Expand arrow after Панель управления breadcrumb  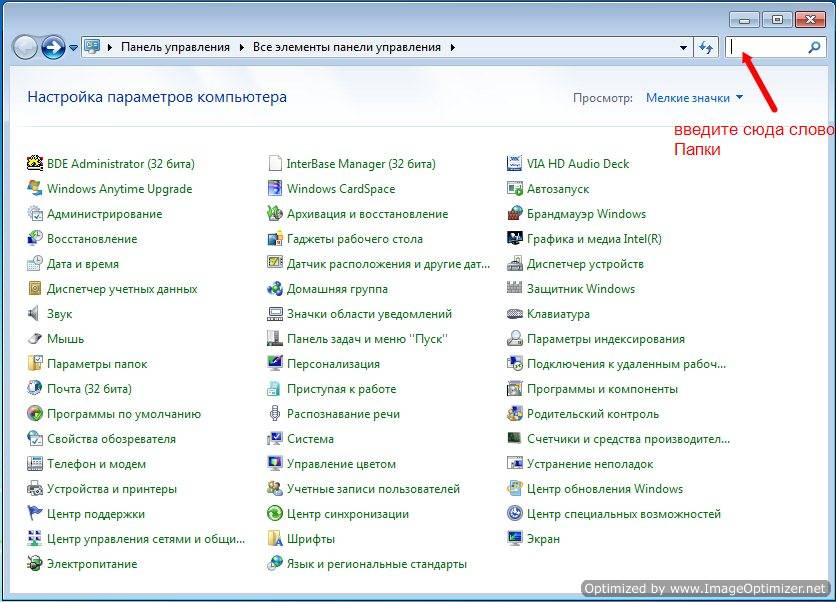(241, 47)
